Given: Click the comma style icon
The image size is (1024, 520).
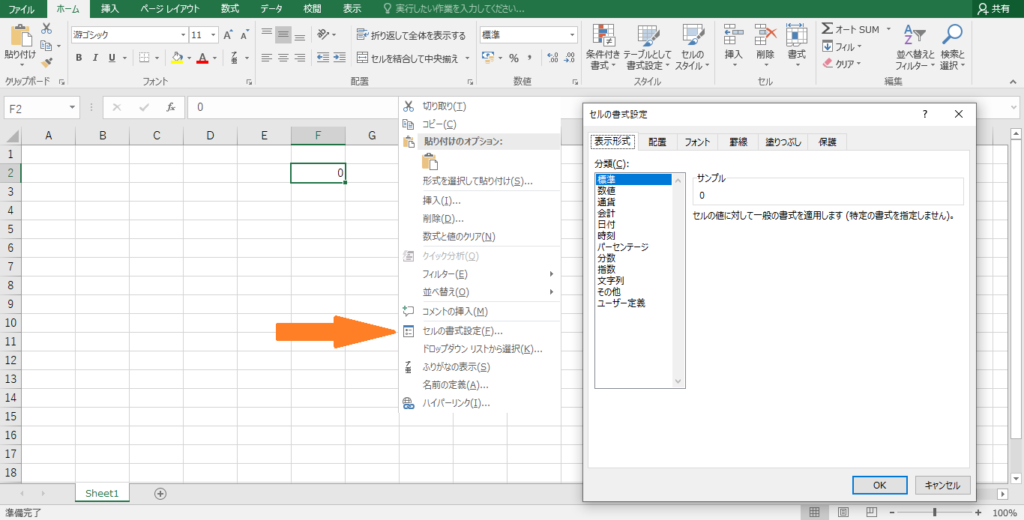Looking at the screenshot, I should click(x=530, y=58).
